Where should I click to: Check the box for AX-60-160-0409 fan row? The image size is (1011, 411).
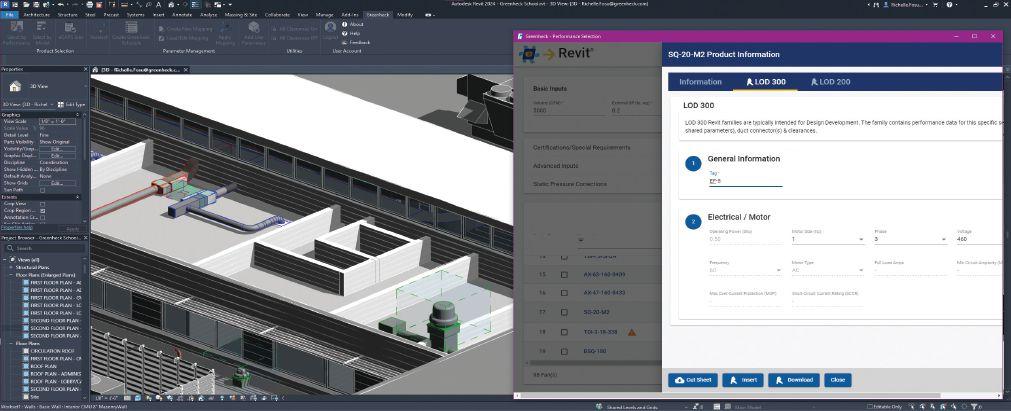(x=564, y=275)
